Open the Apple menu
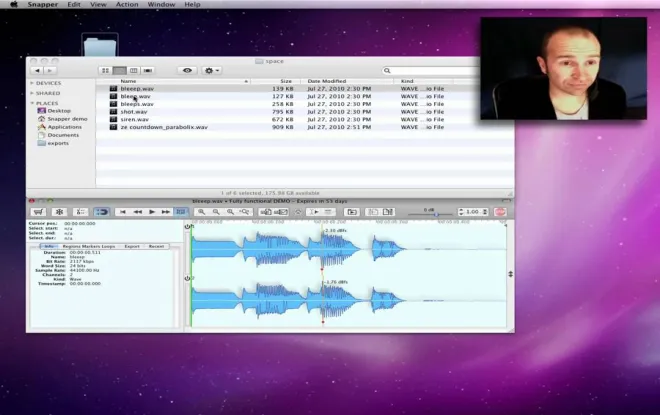The height and width of the screenshot is (415, 660). (13, 4)
